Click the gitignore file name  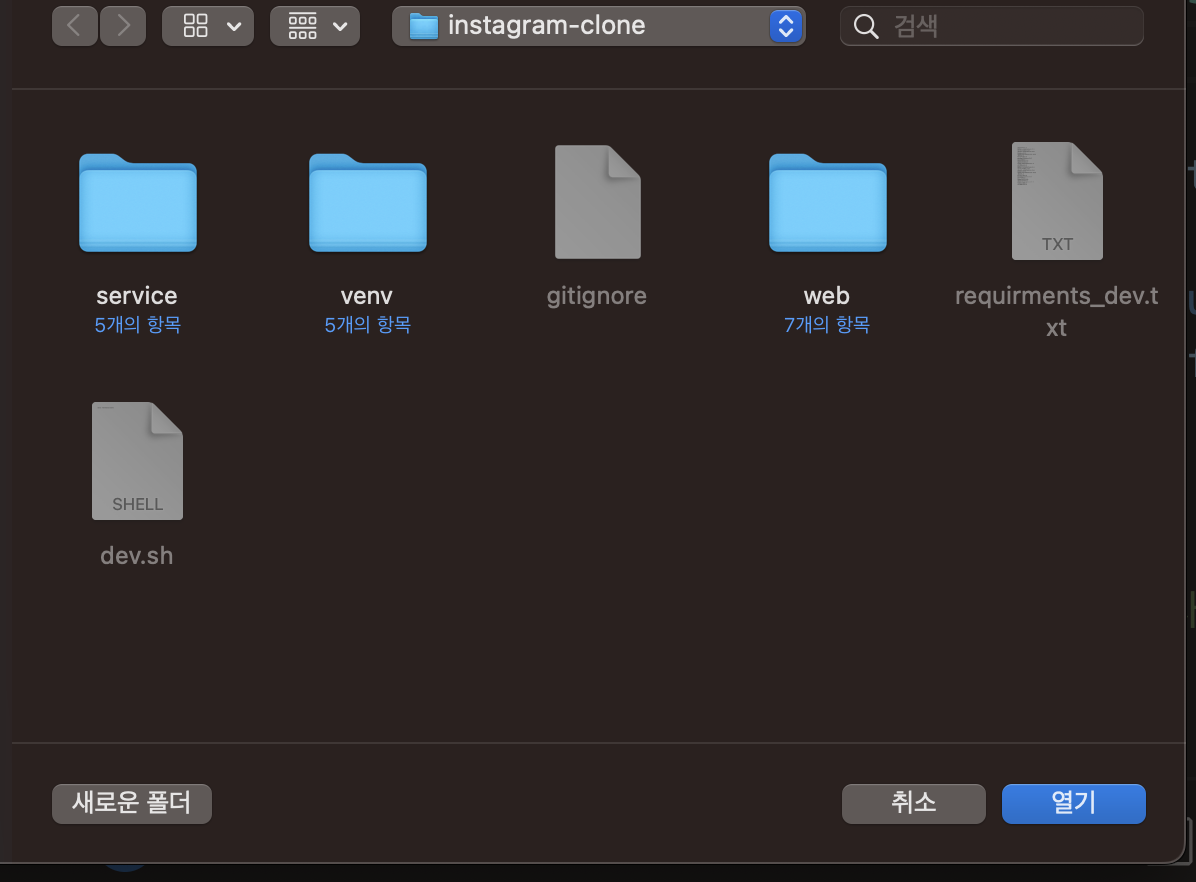tap(596, 296)
